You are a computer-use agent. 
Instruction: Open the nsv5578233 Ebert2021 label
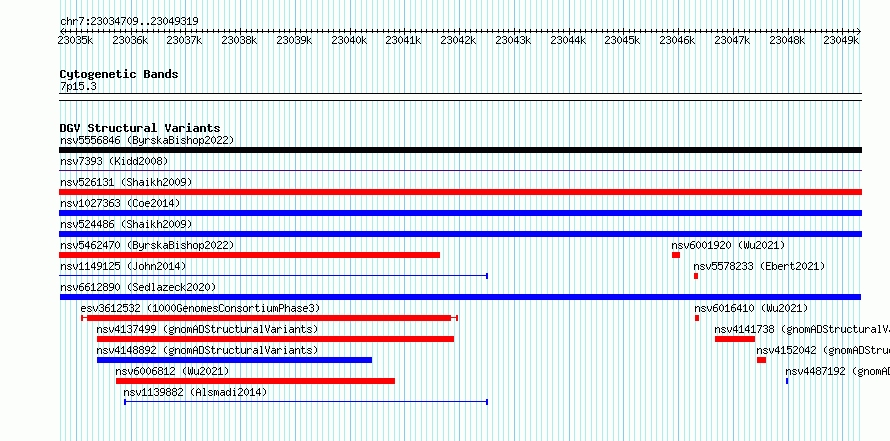[x=759, y=266]
